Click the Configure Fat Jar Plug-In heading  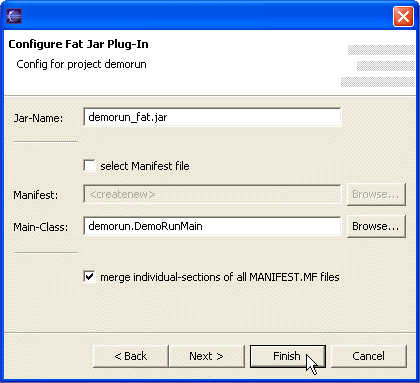78,44
